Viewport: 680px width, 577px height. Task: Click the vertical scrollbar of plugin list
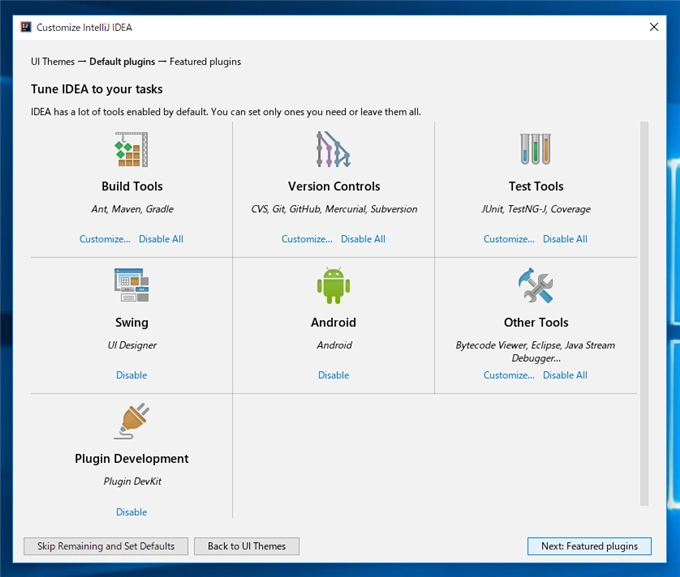click(644, 314)
